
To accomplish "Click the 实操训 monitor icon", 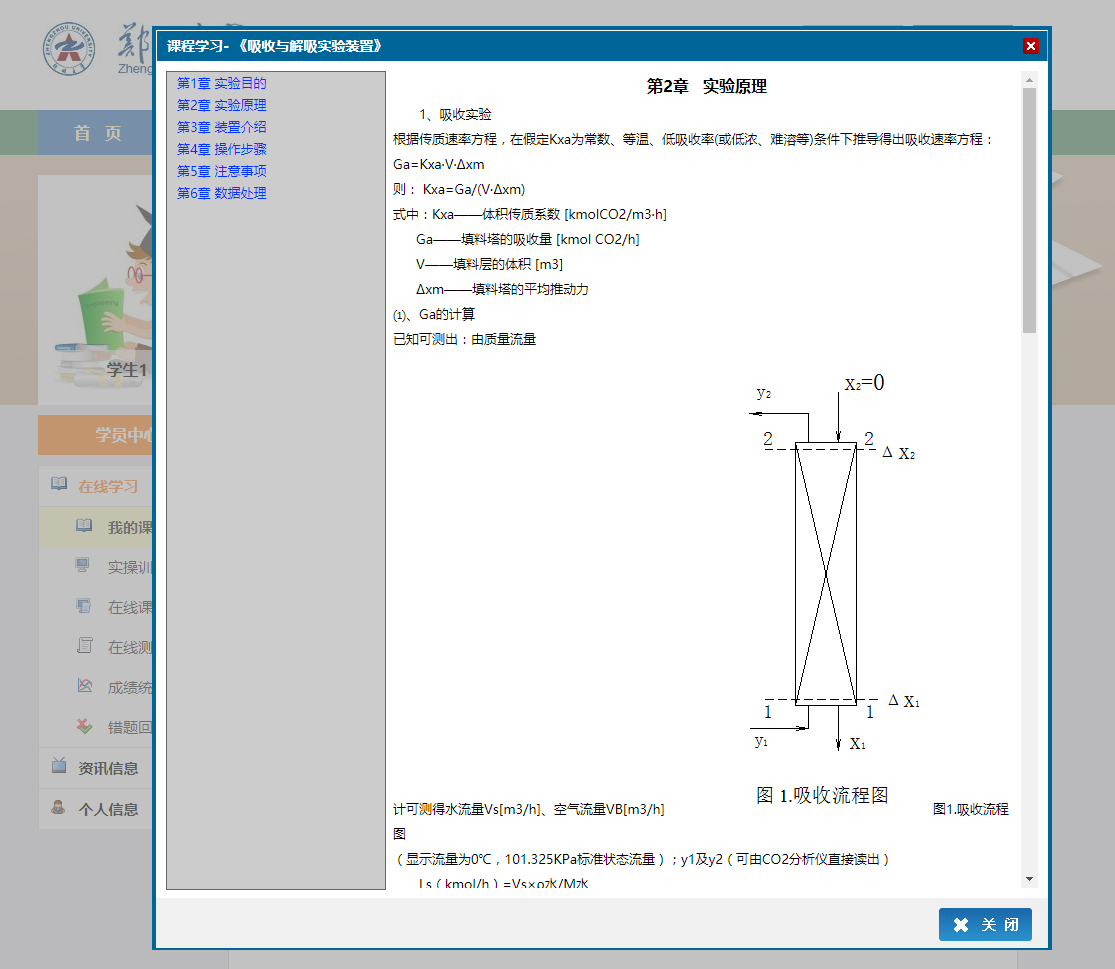I will [84, 566].
